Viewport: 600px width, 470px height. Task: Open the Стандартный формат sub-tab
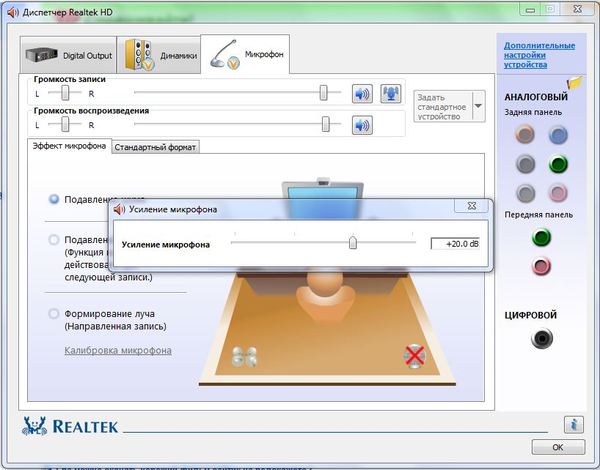[155, 147]
